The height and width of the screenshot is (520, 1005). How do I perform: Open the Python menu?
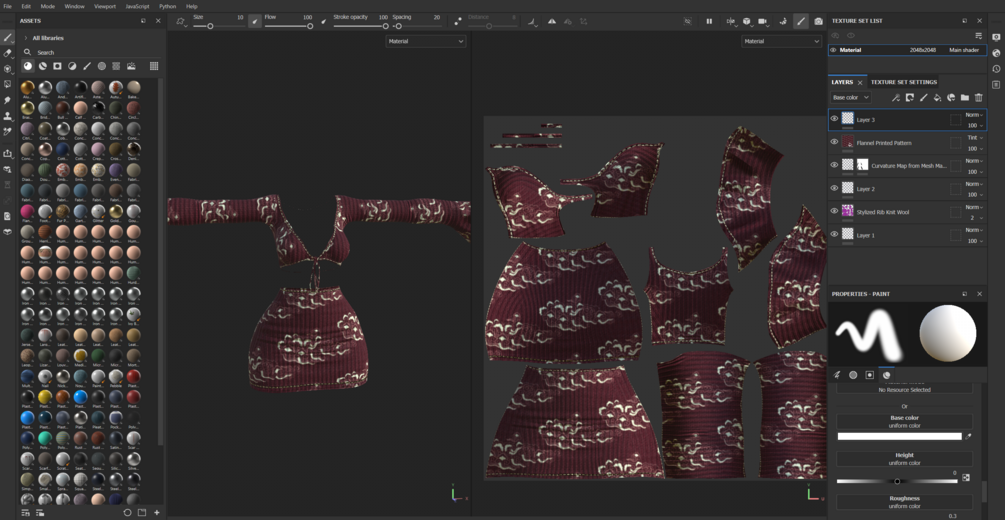click(x=167, y=6)
